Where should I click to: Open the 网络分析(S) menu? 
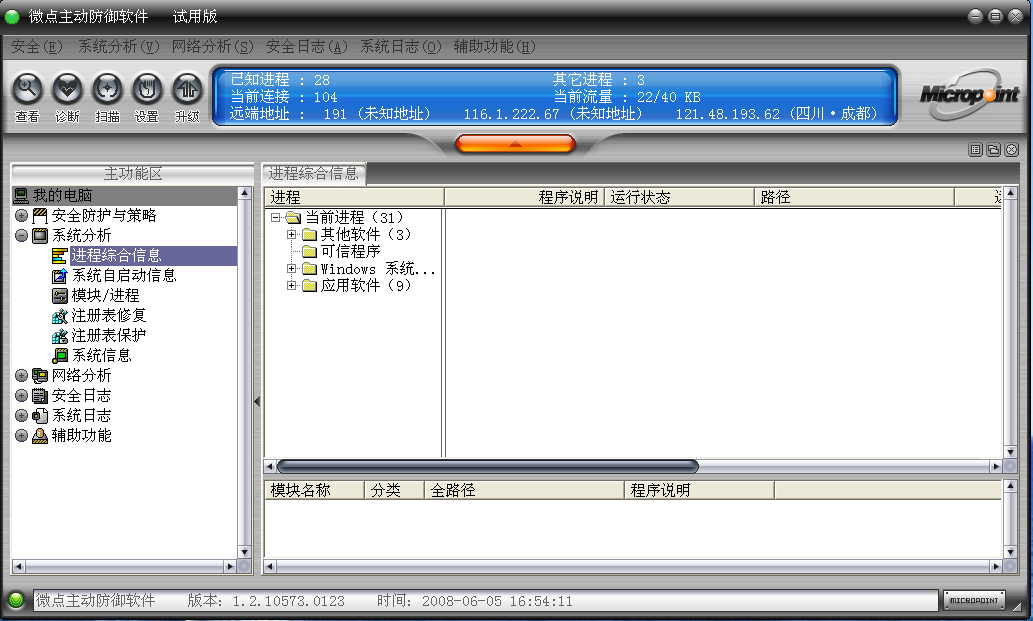(x=212, y=47)
